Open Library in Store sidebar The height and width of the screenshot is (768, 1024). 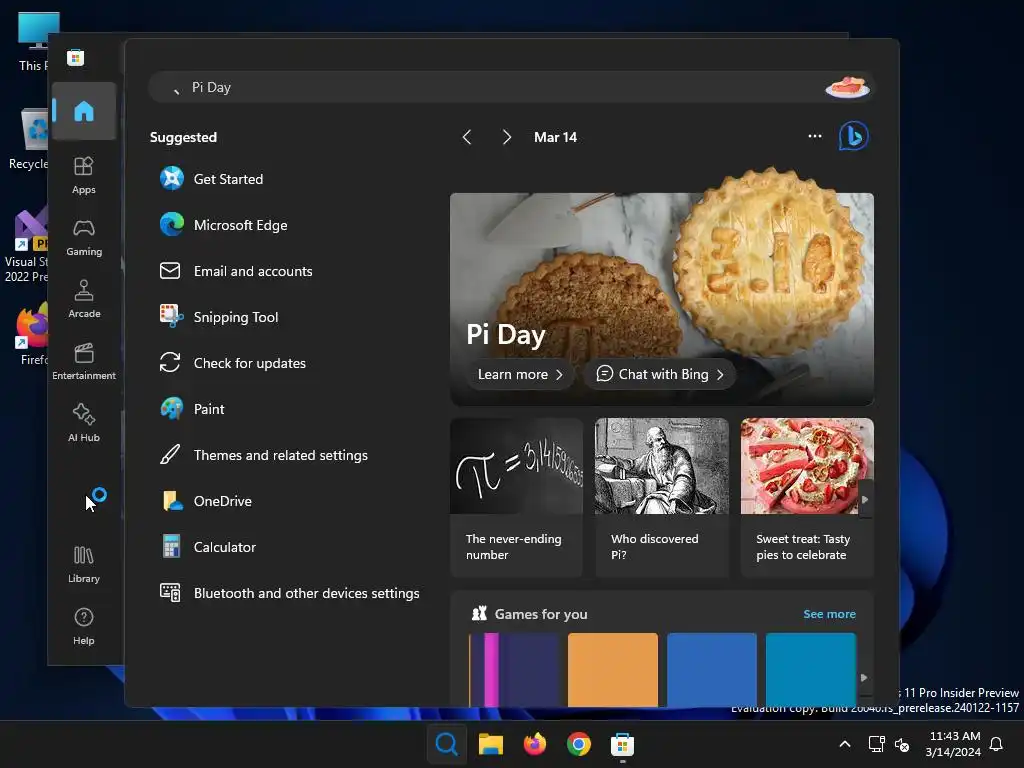pos(84,564)
